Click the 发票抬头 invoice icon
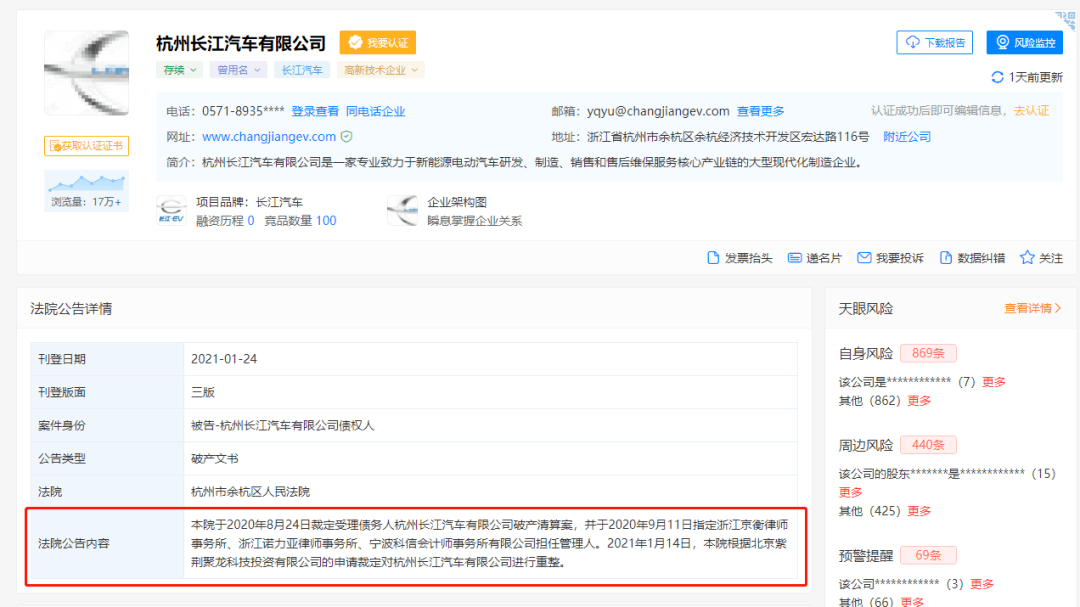 tap(713, 258)
